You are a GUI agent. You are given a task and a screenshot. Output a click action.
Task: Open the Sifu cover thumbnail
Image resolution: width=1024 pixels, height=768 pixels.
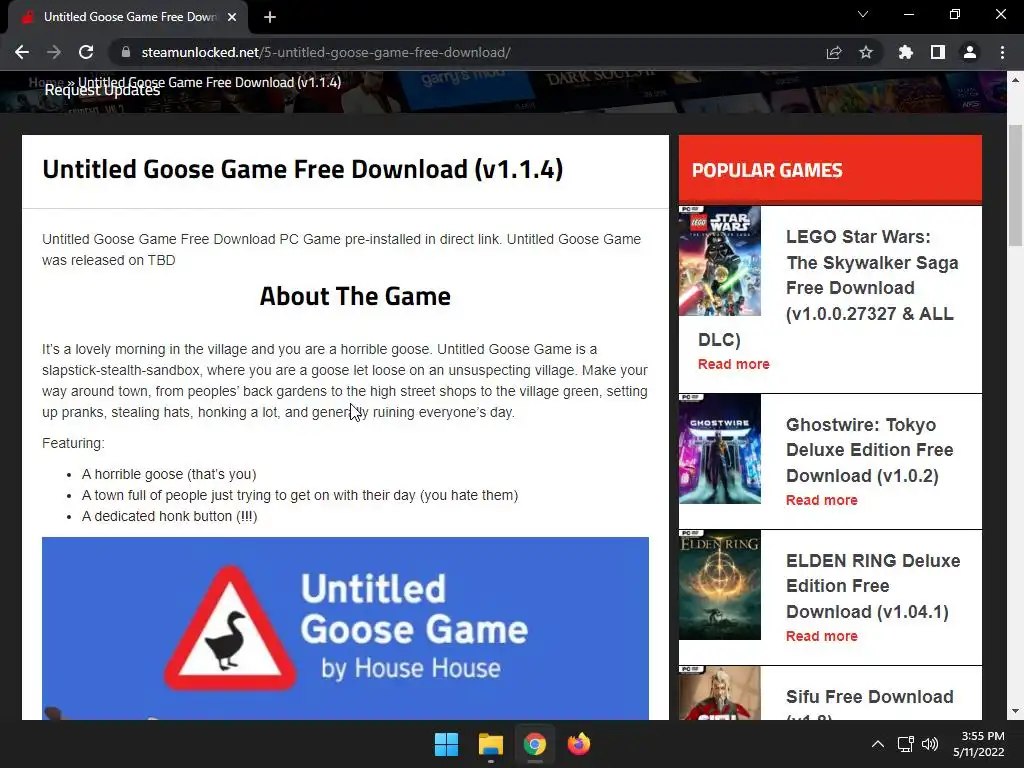pyautogui.click(x=720, y=693)
